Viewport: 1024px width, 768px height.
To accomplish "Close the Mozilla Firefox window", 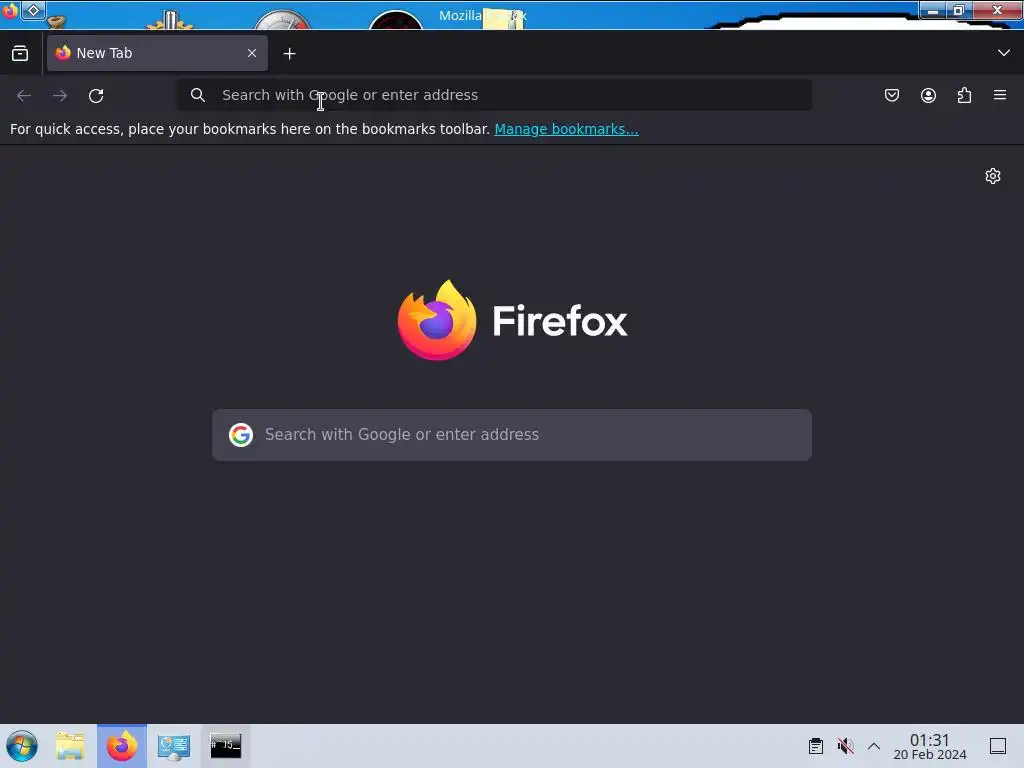I will tap(997, 10).
